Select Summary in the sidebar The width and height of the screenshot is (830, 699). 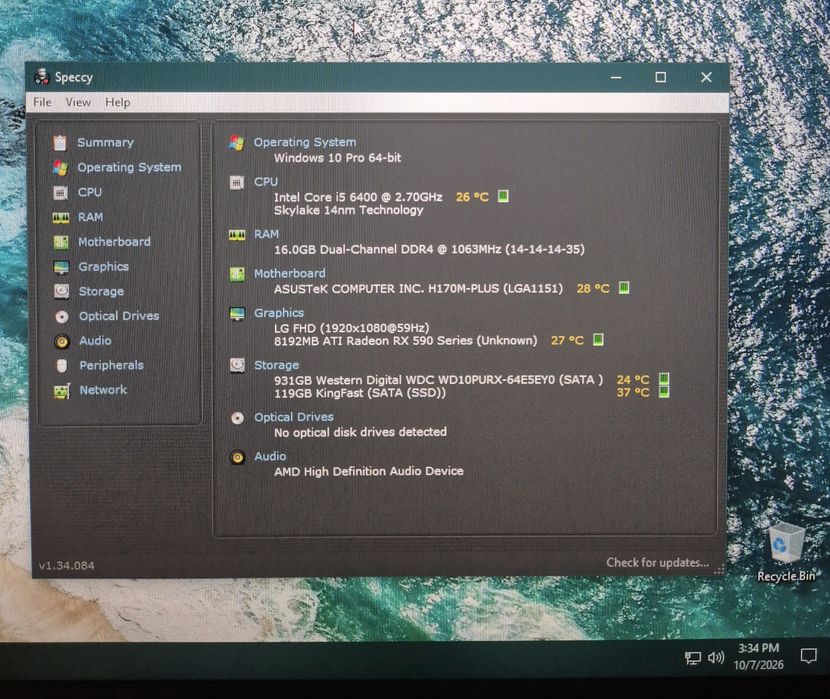105,142
